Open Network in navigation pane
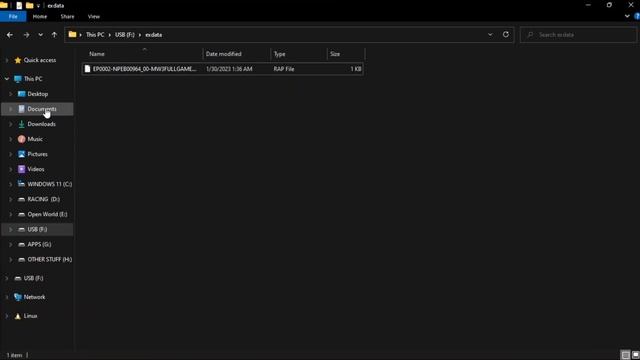This screenshot has width=640, height=360. (34, 297)
